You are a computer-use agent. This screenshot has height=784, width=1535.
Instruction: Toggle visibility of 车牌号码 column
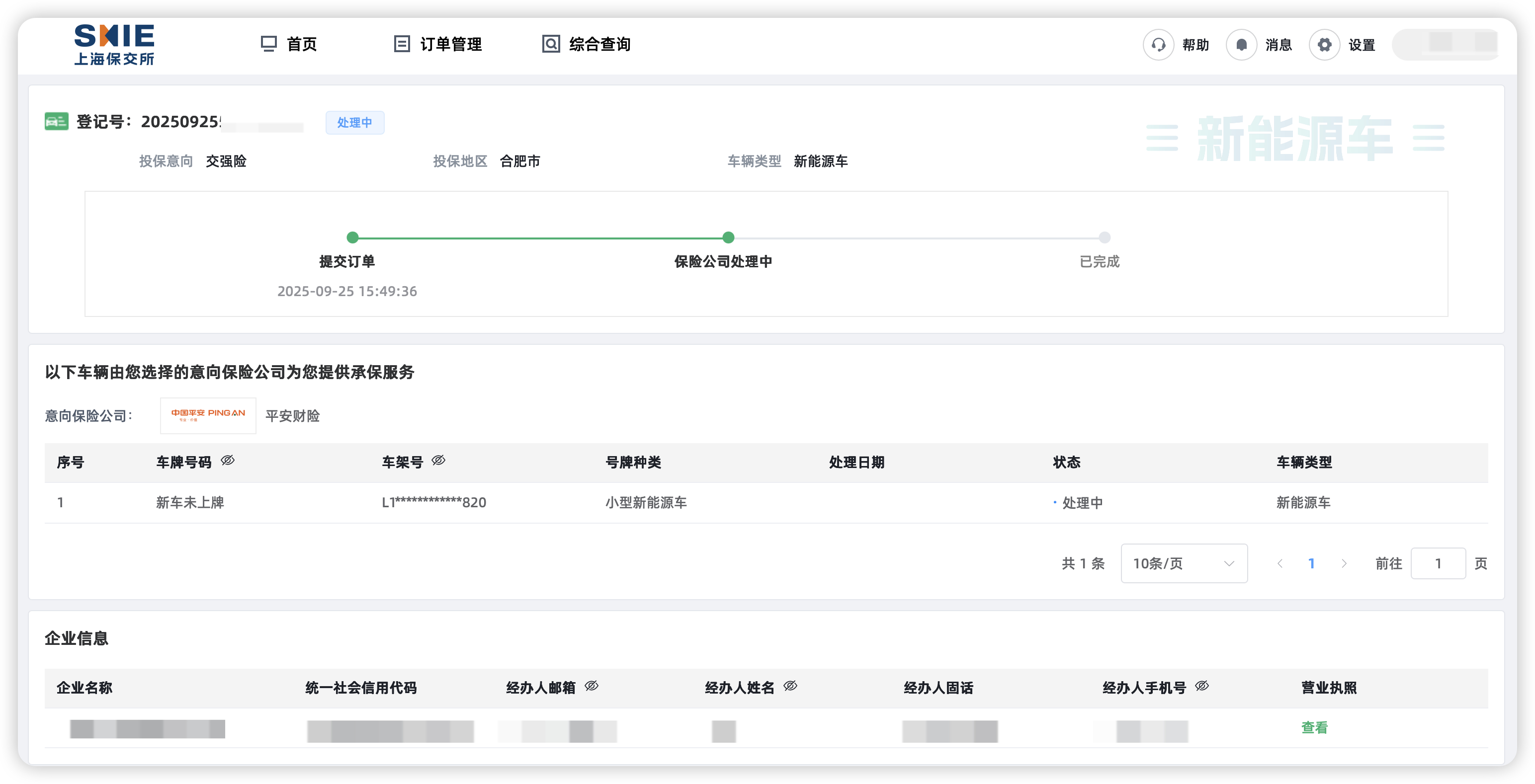coord(228,461)
